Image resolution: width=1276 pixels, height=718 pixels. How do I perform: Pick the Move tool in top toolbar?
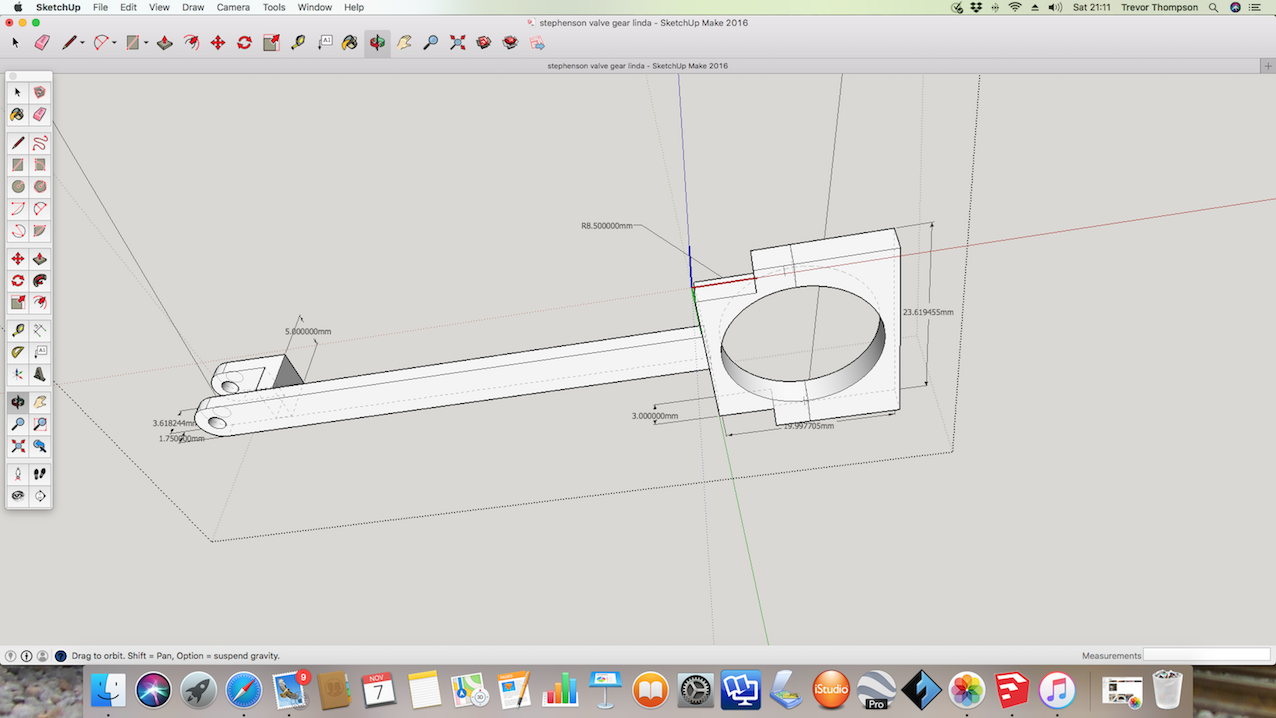pyautogui.click(x=218, y=43)
